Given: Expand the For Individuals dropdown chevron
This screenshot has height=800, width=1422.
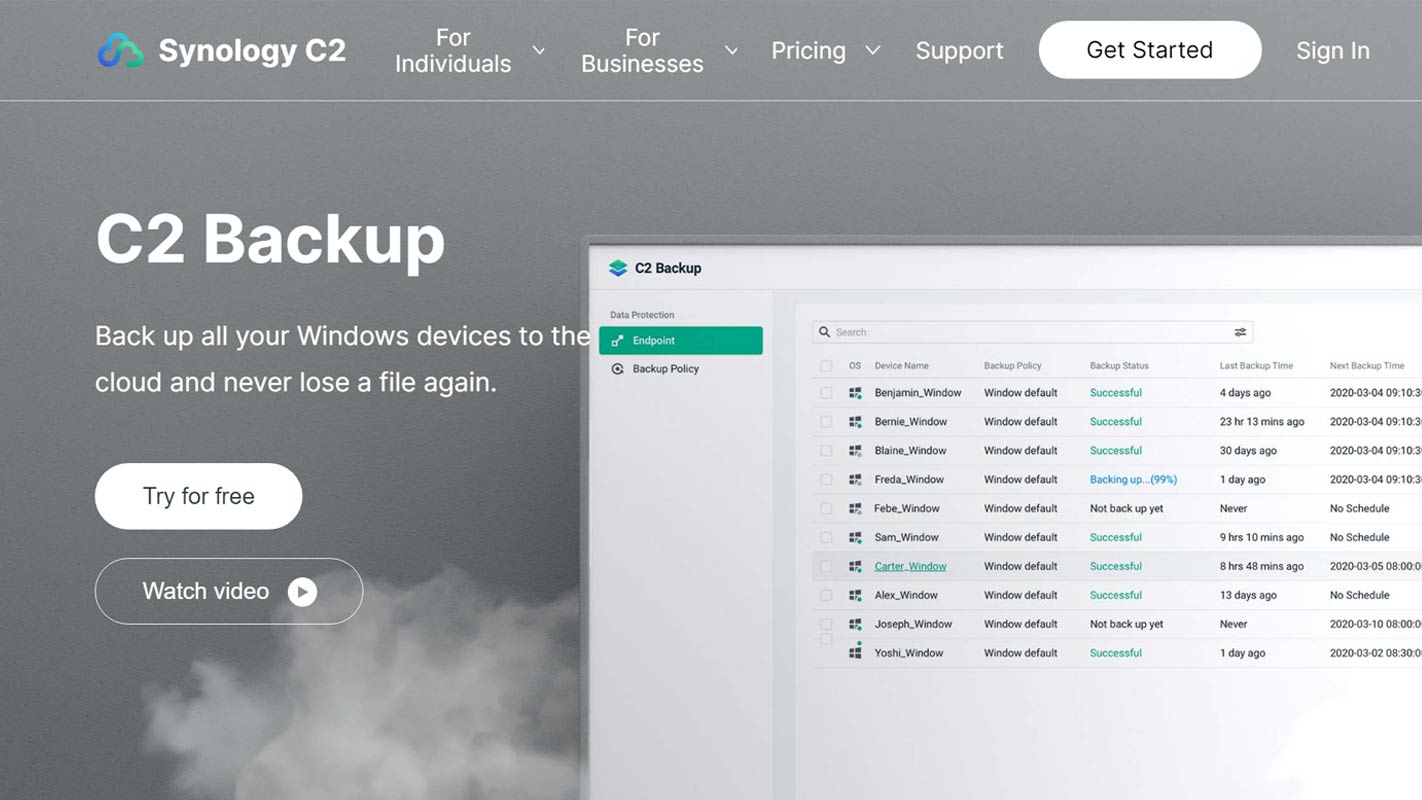Looking at the screenshot, I should click(x=539, y=51).
